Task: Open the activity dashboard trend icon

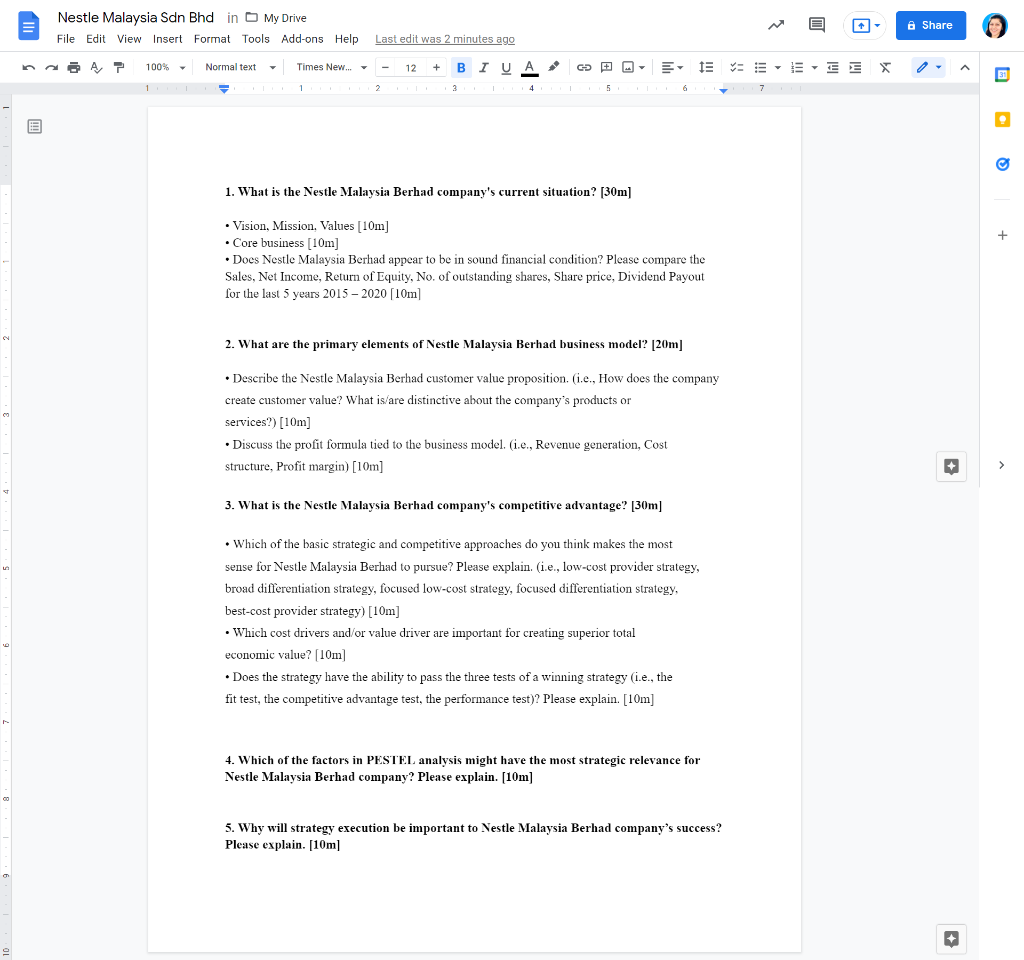Action: point(776,25)
